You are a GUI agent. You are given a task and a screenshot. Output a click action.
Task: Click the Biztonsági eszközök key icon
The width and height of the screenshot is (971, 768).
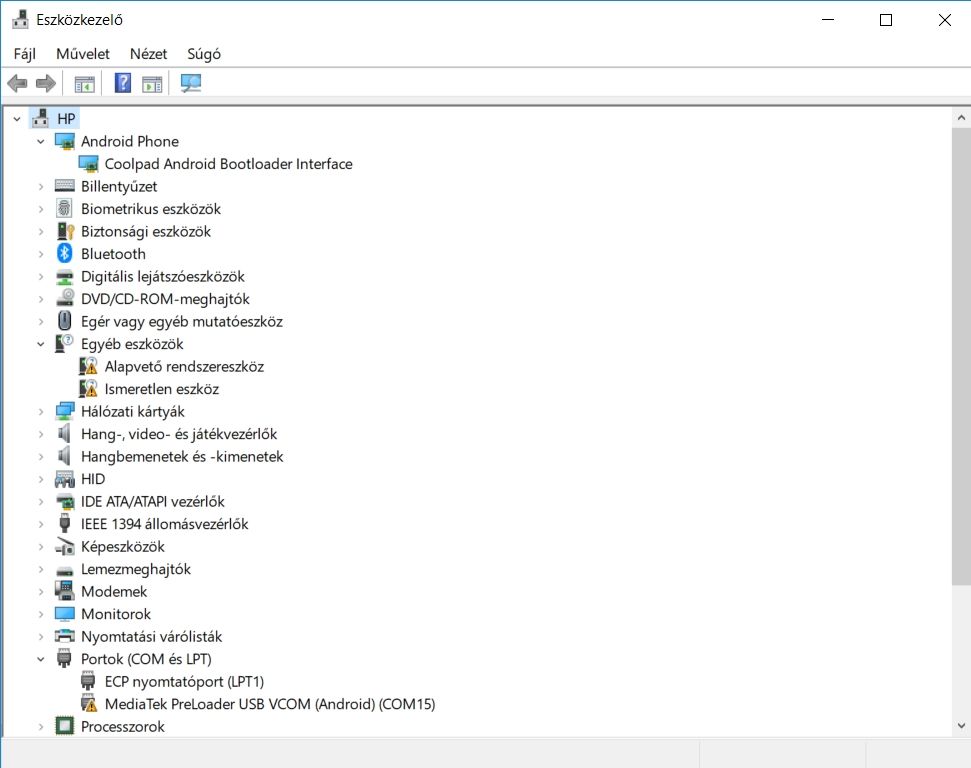[65, 231]
